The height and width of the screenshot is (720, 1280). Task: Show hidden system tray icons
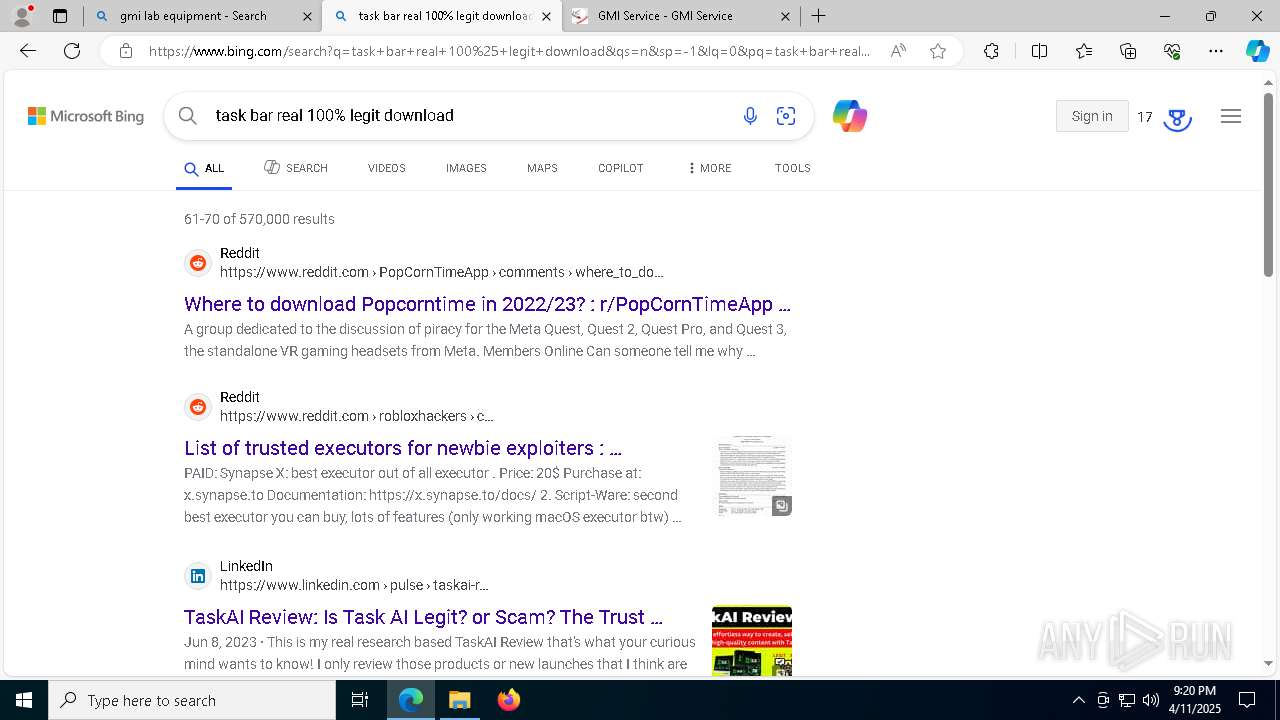[x=1078, y=700]
